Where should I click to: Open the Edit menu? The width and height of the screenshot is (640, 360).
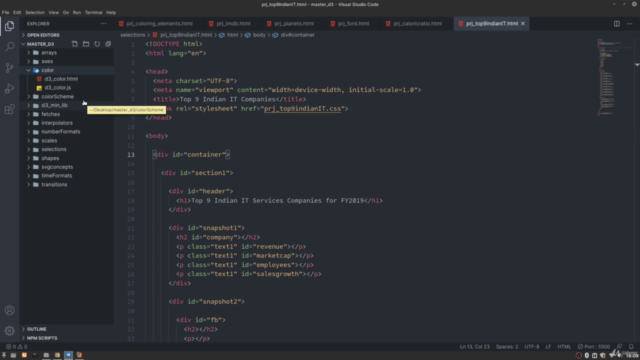[x=17, y=13]
